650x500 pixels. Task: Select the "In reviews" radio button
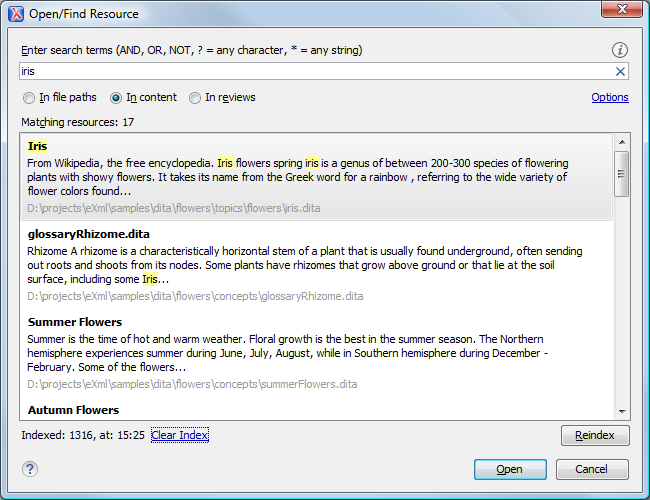(195, 98)
